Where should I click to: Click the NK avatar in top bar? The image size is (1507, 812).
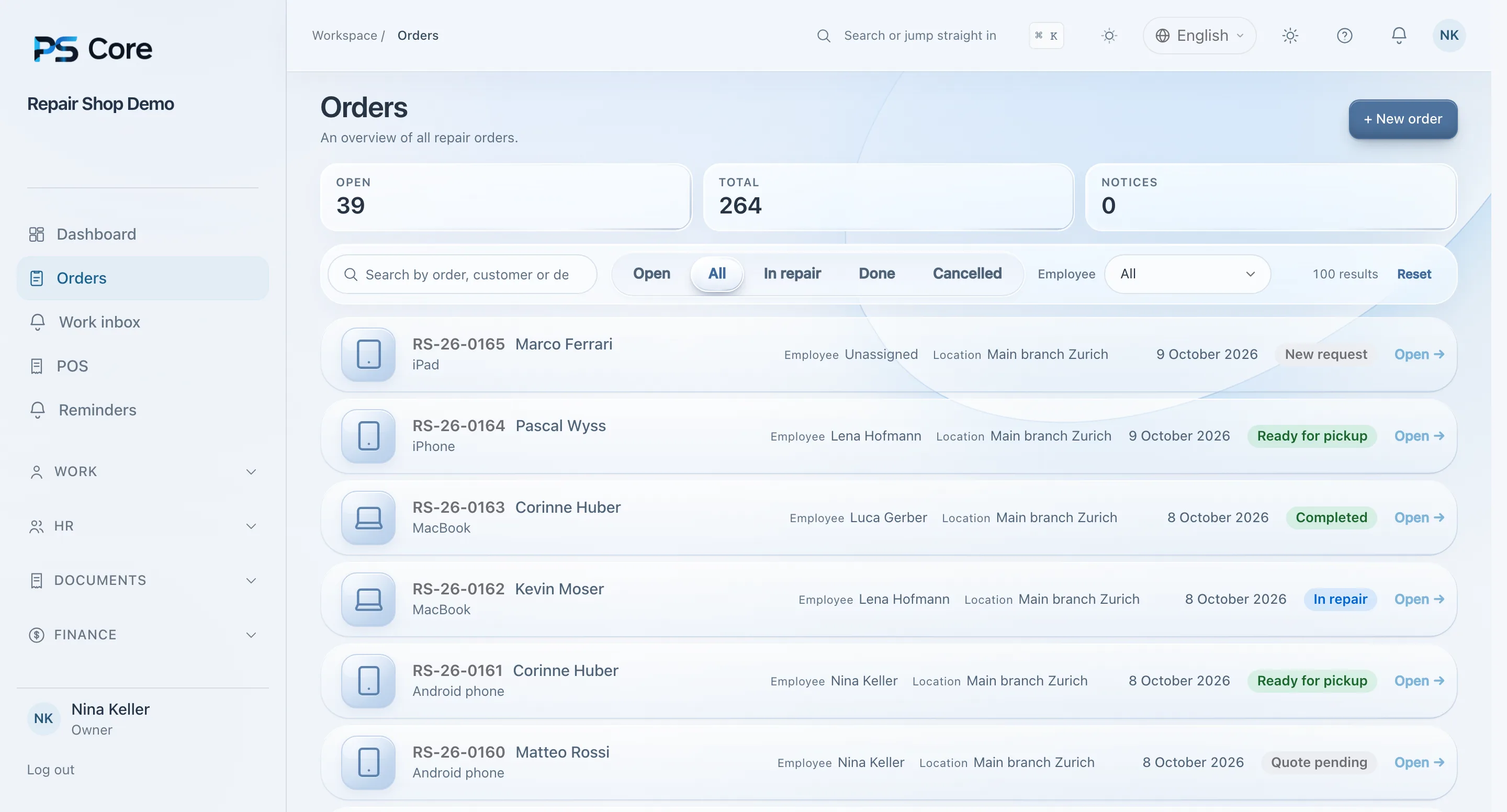pyautogui.click(x=1448, y=35)
